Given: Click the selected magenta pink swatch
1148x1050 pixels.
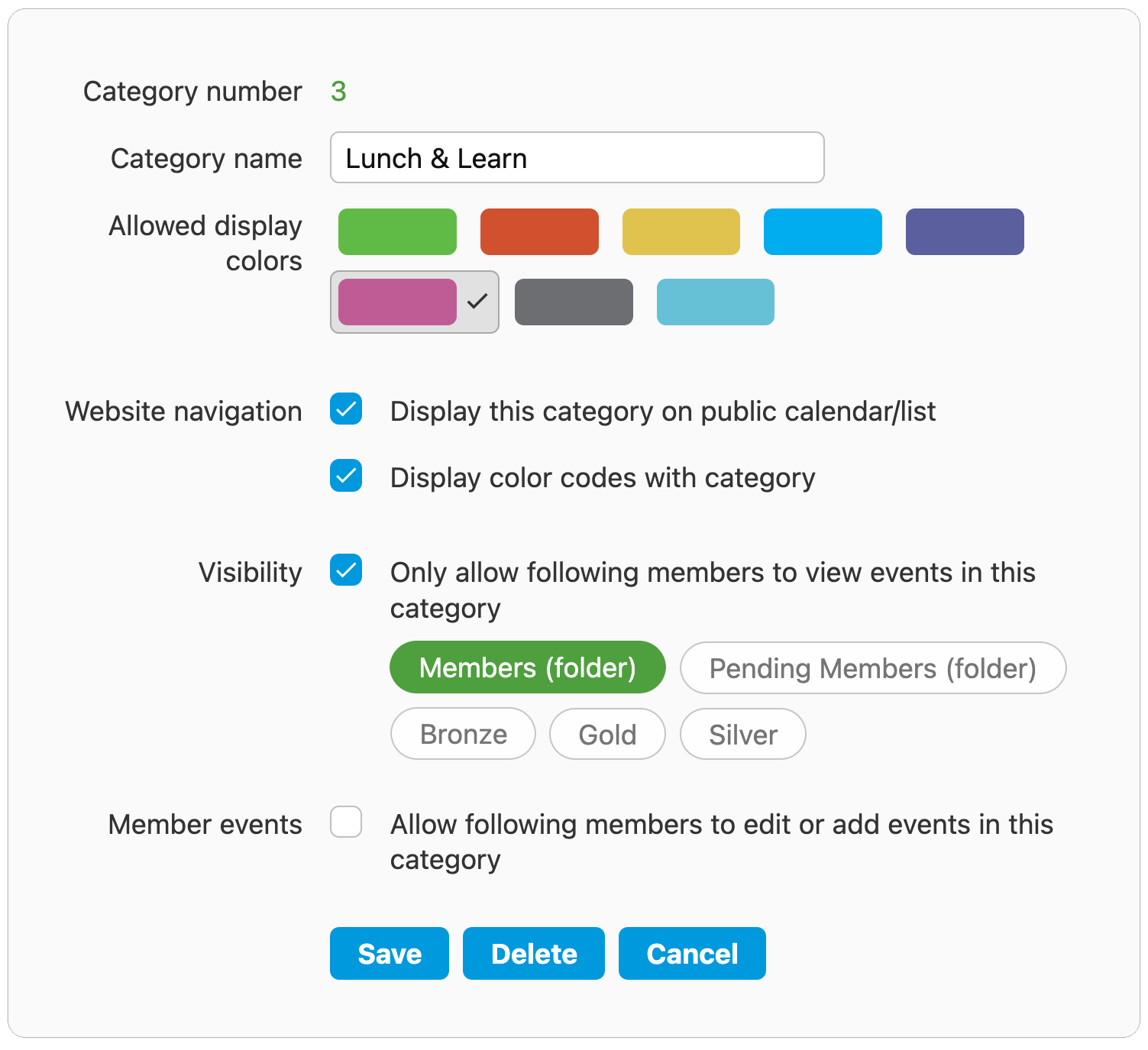Looking at the screenshot, I should click(x=397, y=302).
